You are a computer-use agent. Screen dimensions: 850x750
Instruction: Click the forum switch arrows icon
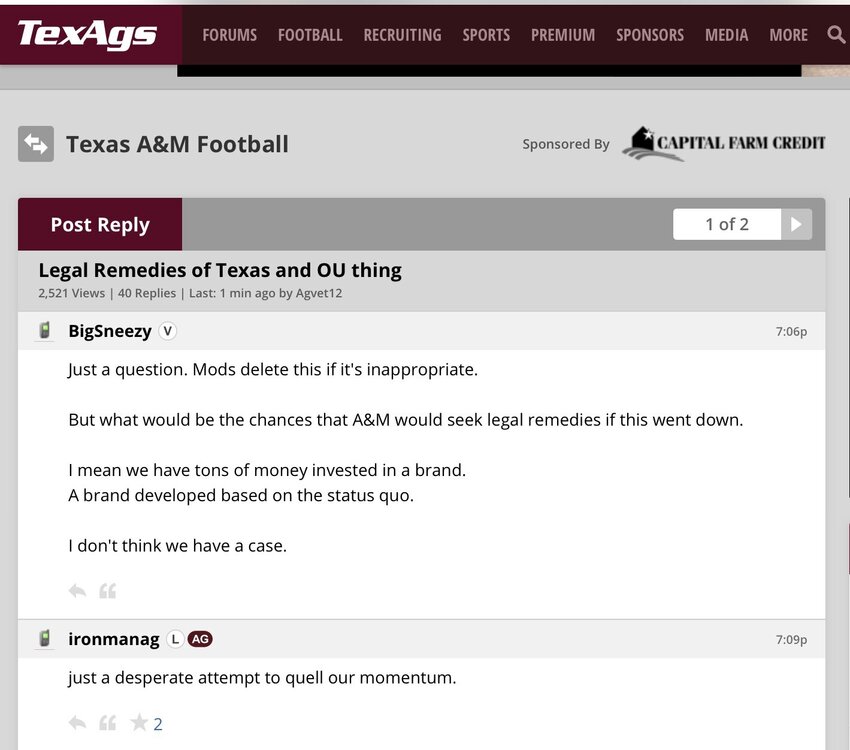coord(36,144)
